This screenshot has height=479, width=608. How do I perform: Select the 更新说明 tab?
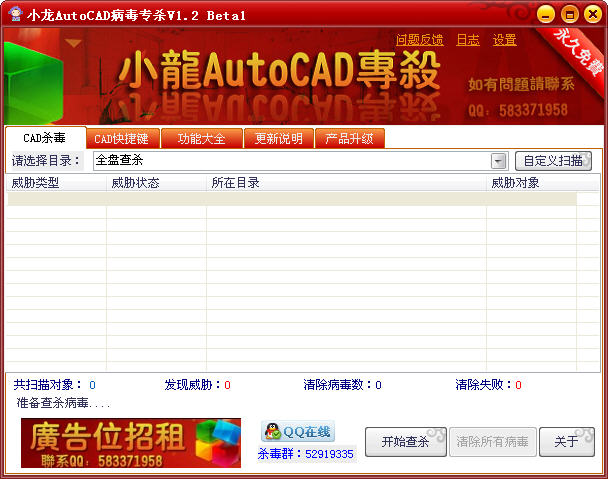[278, 139]
